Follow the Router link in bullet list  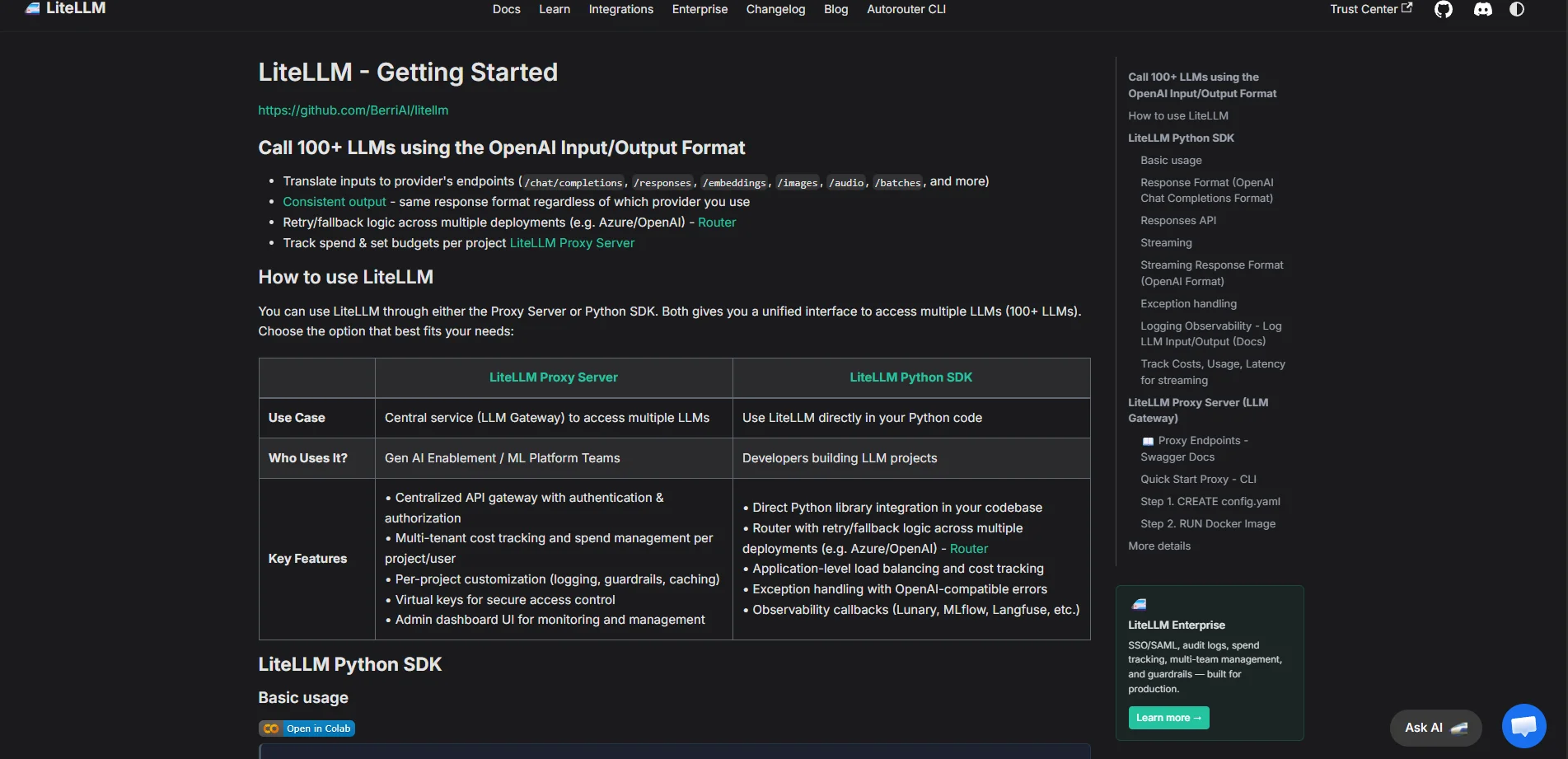717,223
